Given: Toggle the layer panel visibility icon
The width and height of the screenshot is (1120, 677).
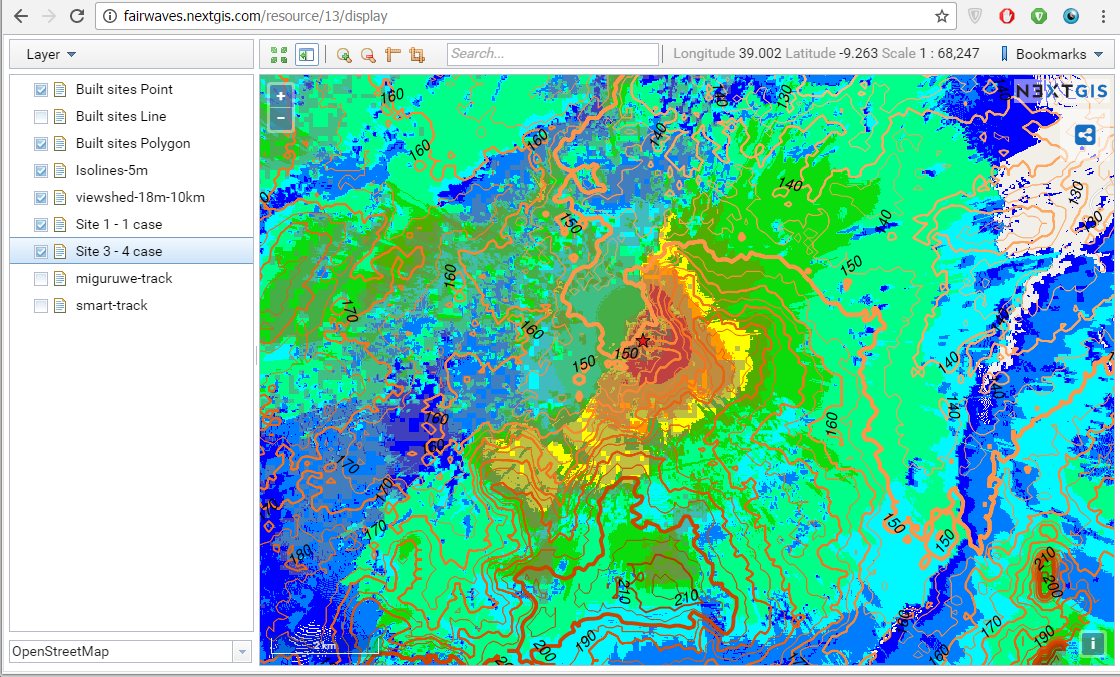Looking at the screenshot, I should coord(306,55).
